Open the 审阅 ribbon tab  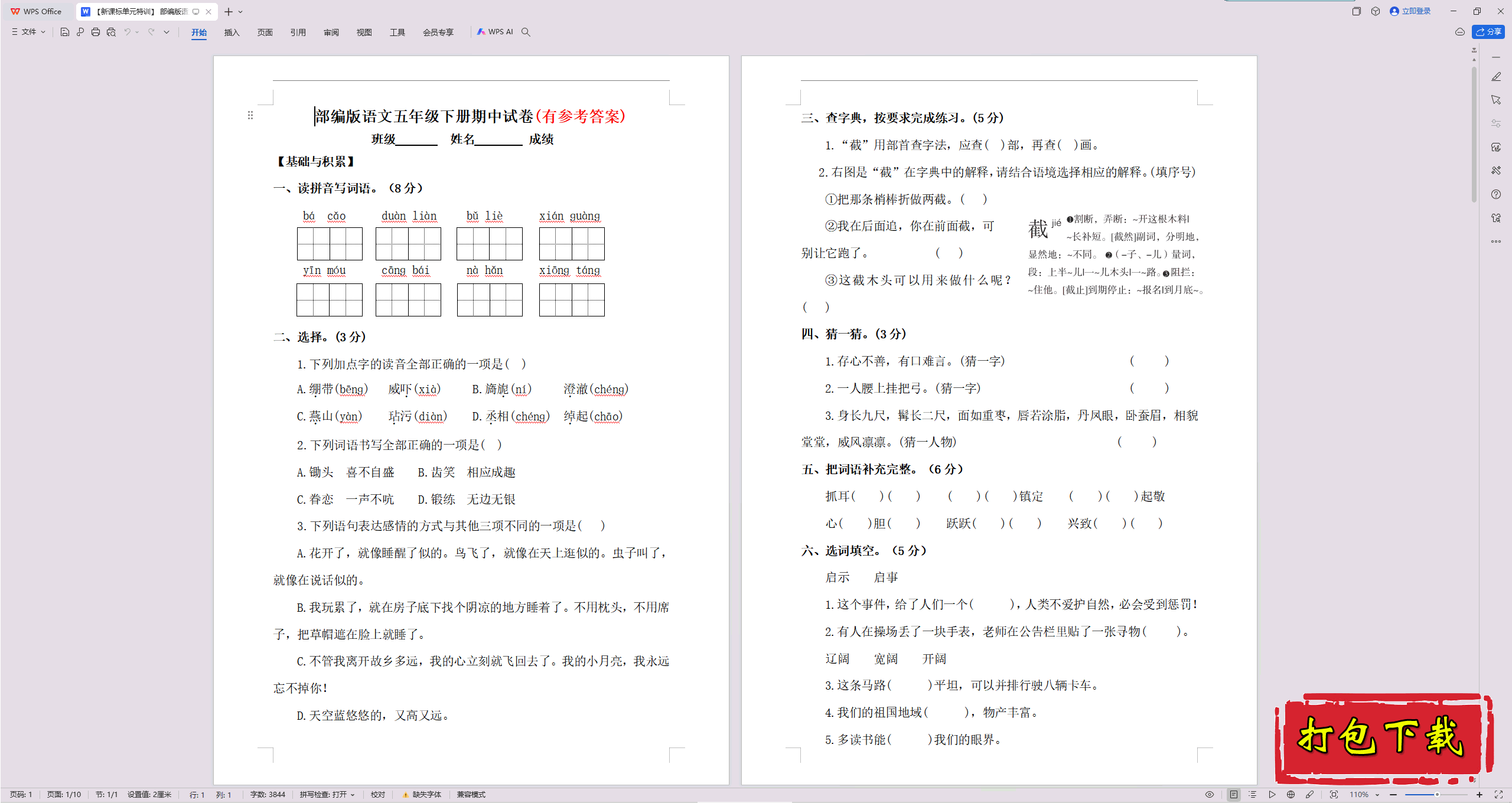pos(331,32)
